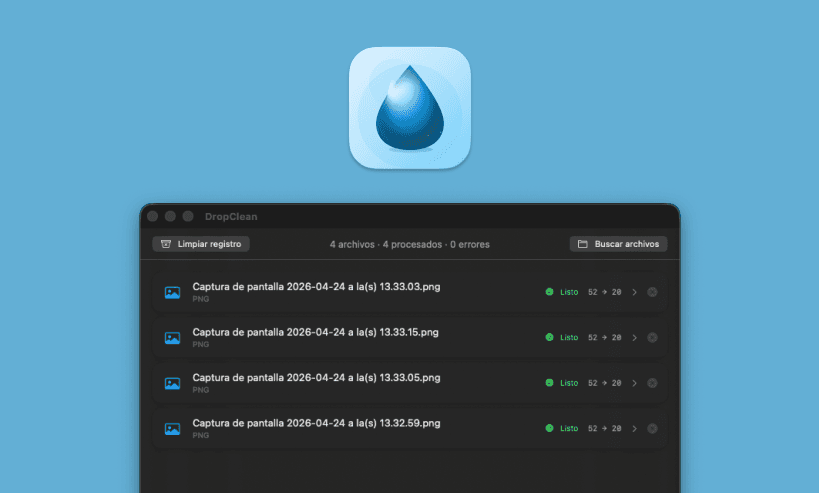Zoom the DropClean window
Screen dimensions: 819x493
pos(188,216)
